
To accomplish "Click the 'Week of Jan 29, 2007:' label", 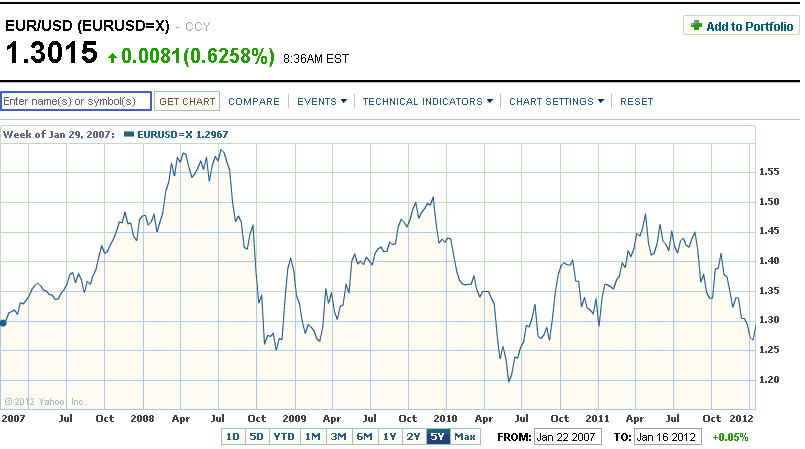I will coord(59,134).
